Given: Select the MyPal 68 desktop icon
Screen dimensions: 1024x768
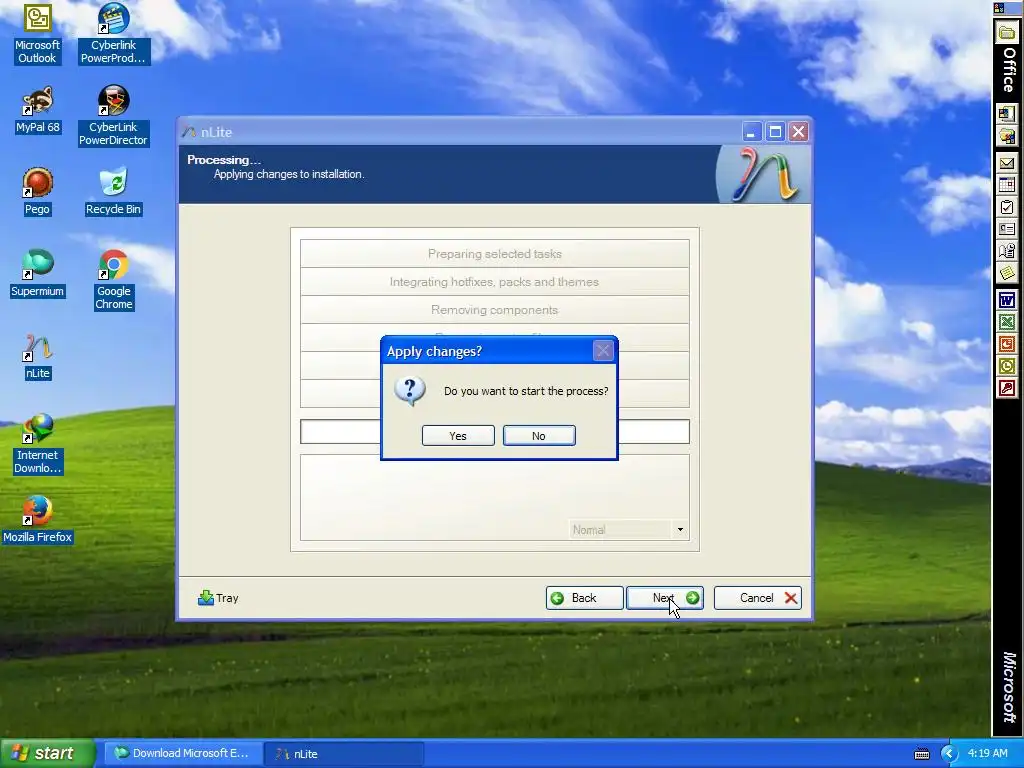Looking at the screenshot, I should click(37, 110).
